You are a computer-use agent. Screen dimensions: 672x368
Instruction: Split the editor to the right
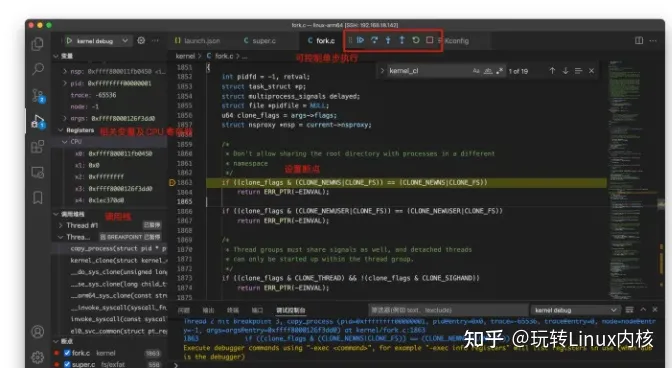[639, 41]
